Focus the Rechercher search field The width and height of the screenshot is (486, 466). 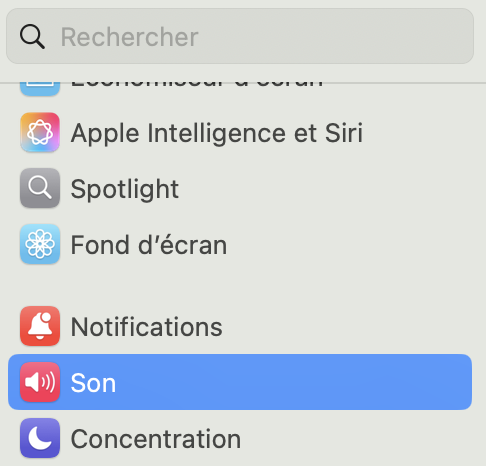[x=240, y=36]
